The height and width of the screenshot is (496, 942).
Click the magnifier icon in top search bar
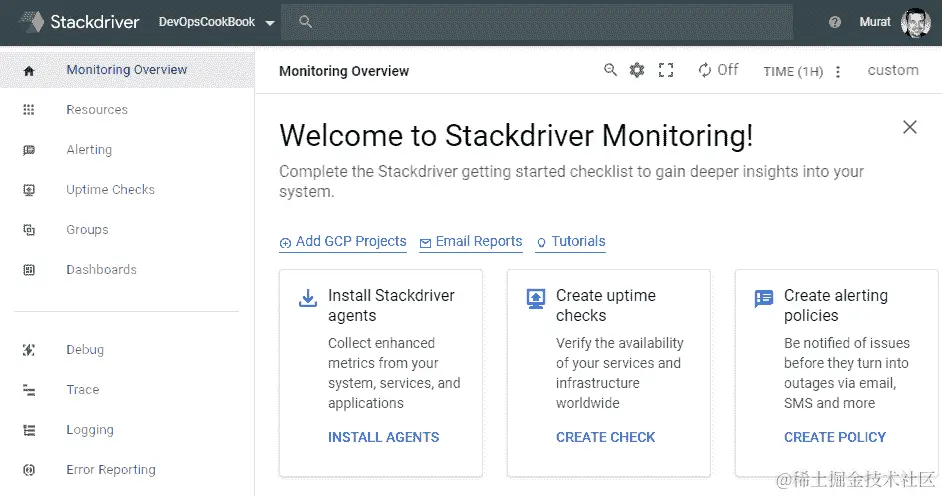coord(305,22)
